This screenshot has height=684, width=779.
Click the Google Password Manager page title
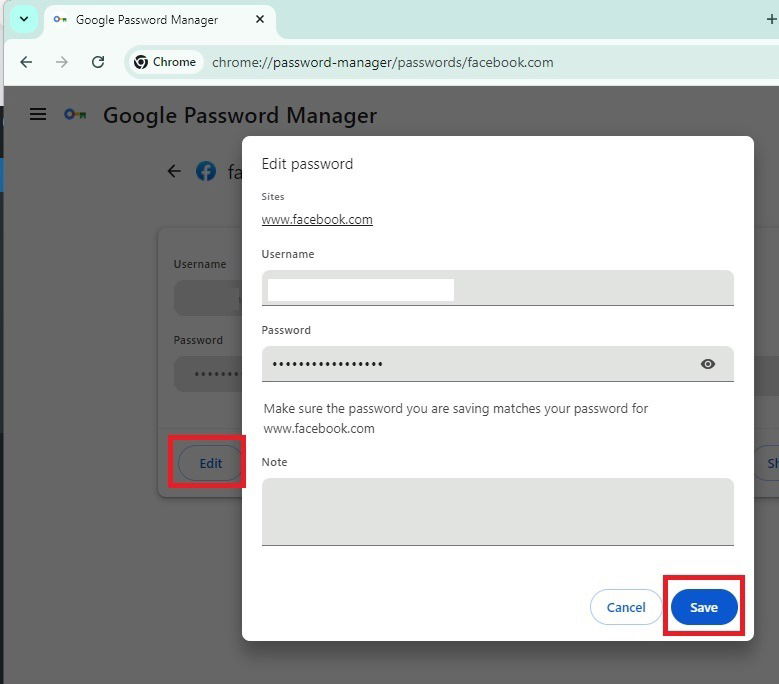[x=240, y=115]
